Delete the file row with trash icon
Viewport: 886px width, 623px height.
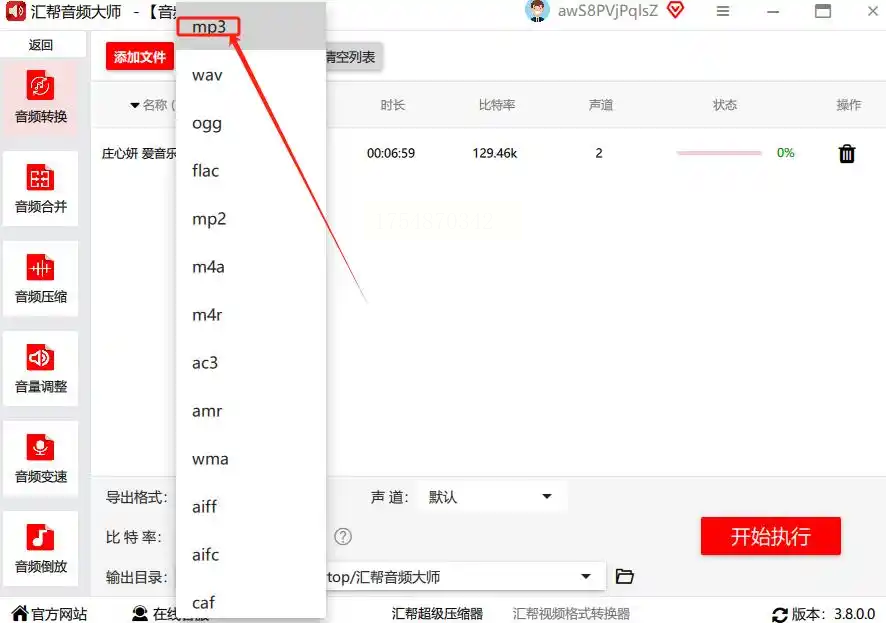click(x=846, y=153)
